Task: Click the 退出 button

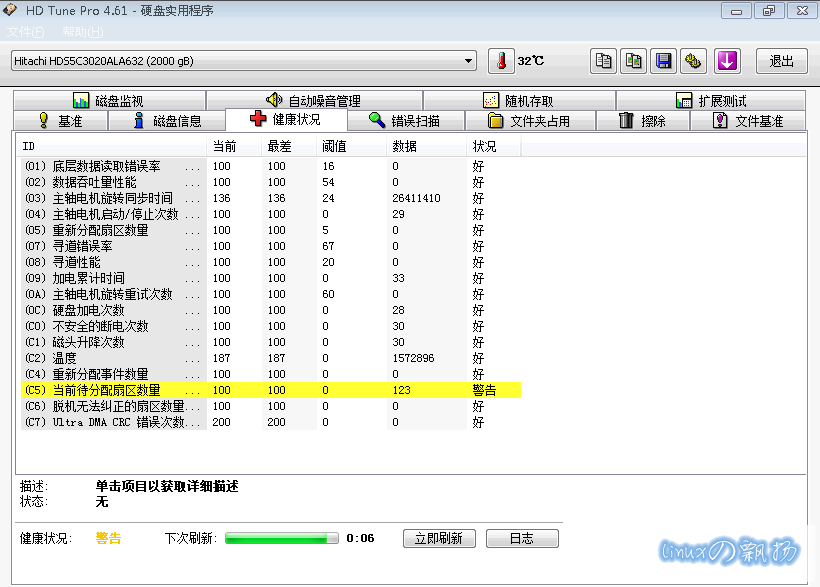Action: tap(781, 61)
